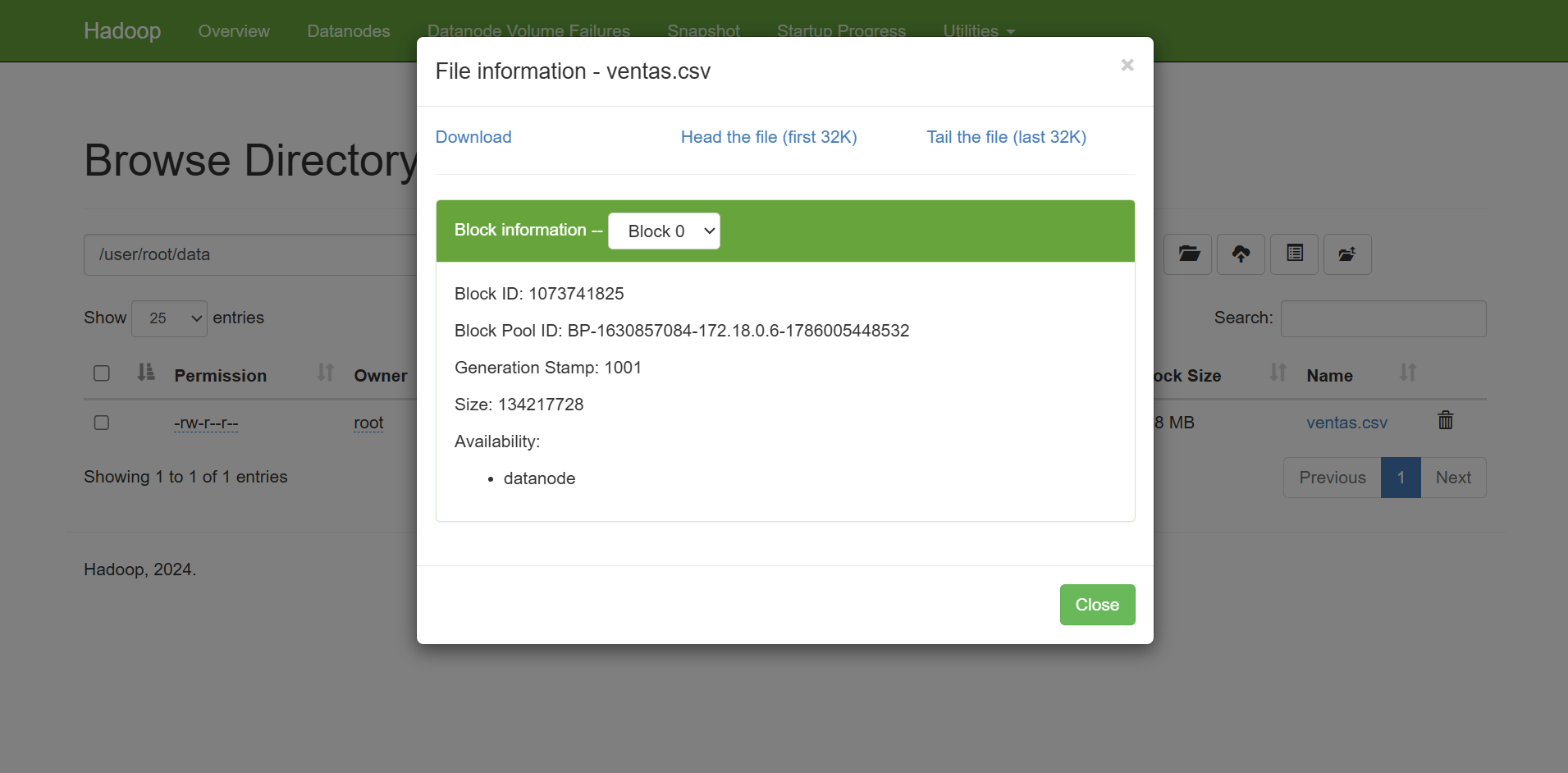This screenshot has height=773, width=1568.
Task: Open Head the file (first 32K)
Action: [769, 137]
